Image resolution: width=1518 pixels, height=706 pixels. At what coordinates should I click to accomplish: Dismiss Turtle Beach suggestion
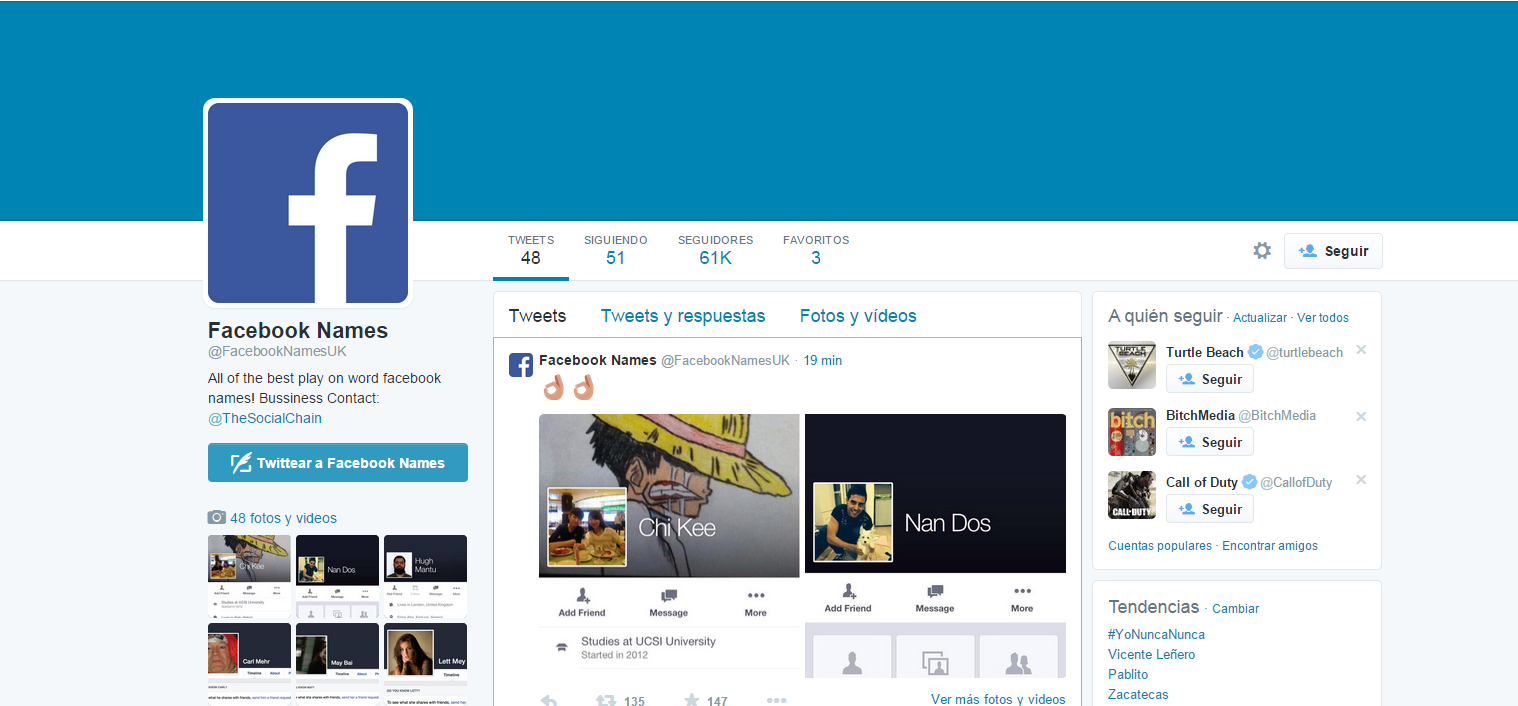(x=1361, y=350)
